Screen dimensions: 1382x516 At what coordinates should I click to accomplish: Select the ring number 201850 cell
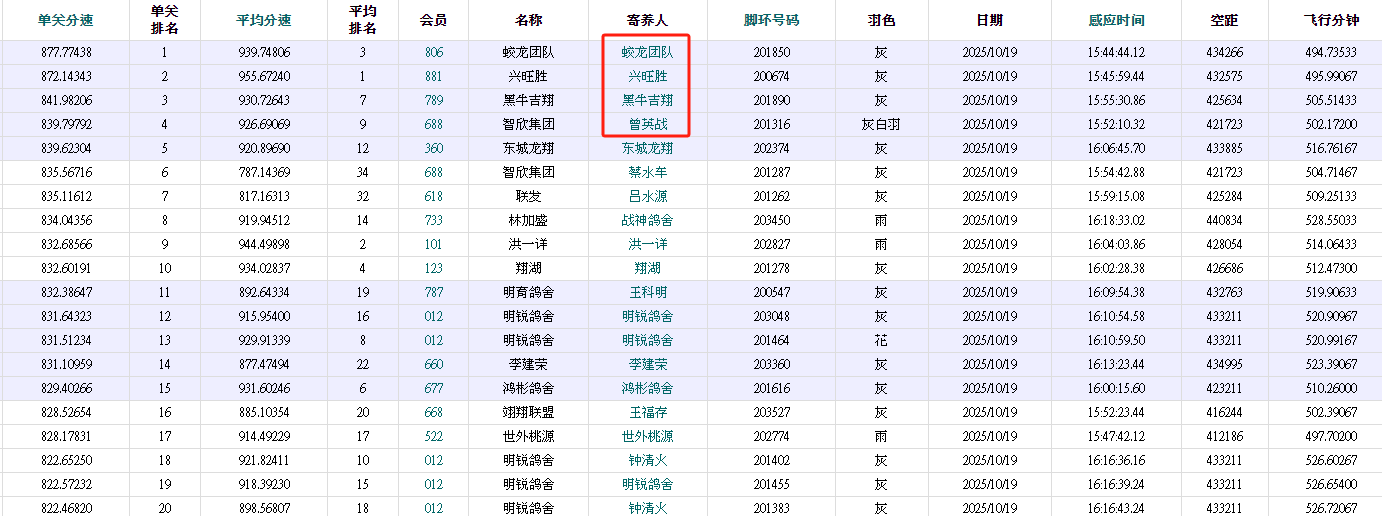point(771,52)
